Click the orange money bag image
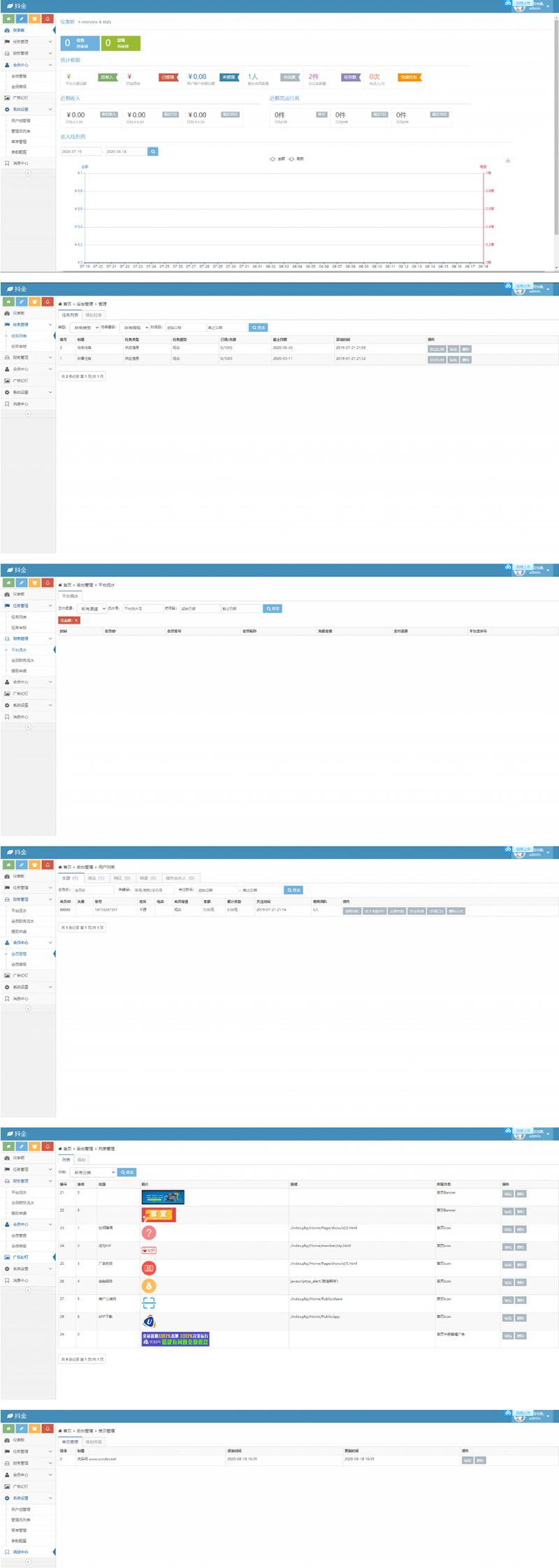559x1568 pixels. (x=149, y=1286)
